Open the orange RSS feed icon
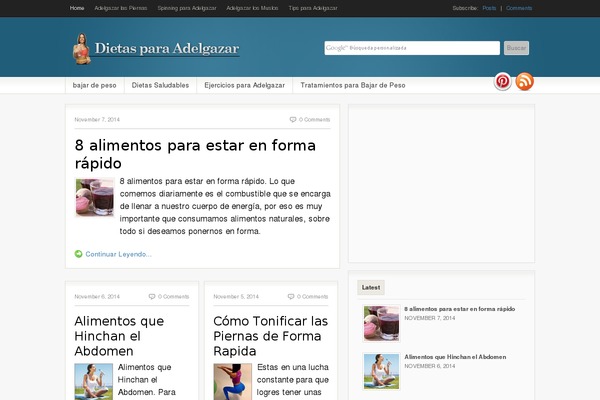The image size is (600, 400). click(x=524, y=82)
